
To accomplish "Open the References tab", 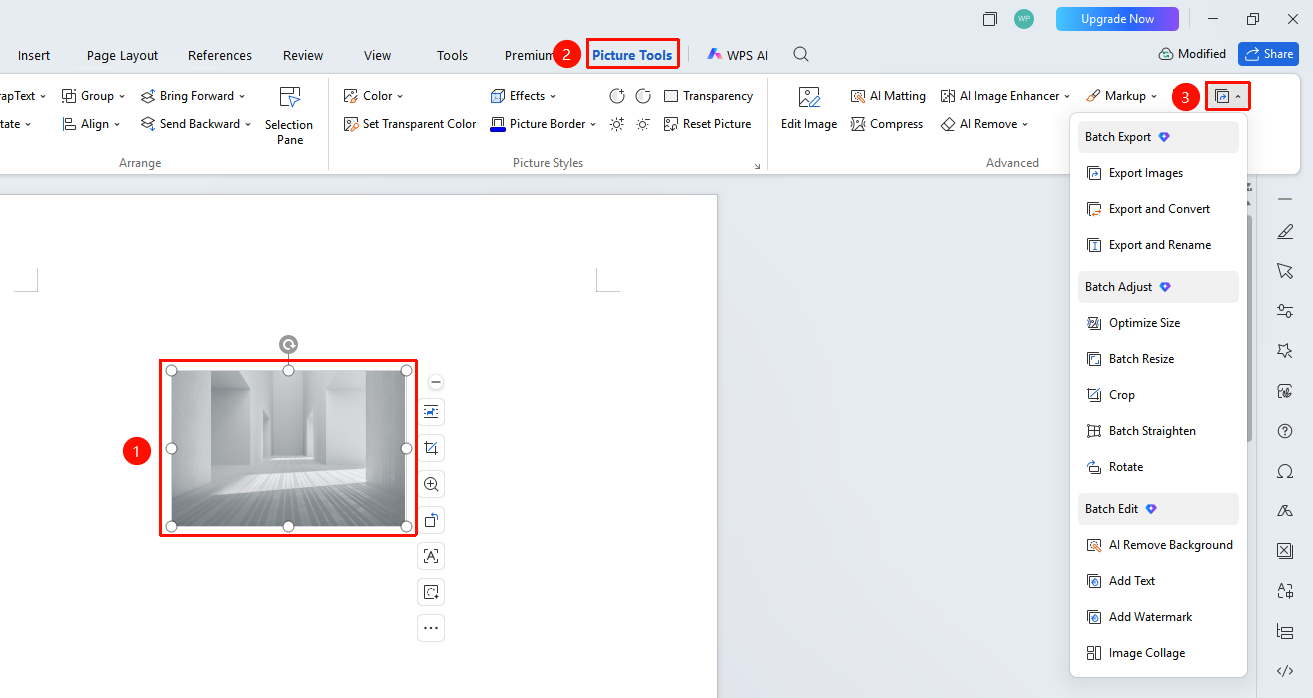I will coord(220,55).
